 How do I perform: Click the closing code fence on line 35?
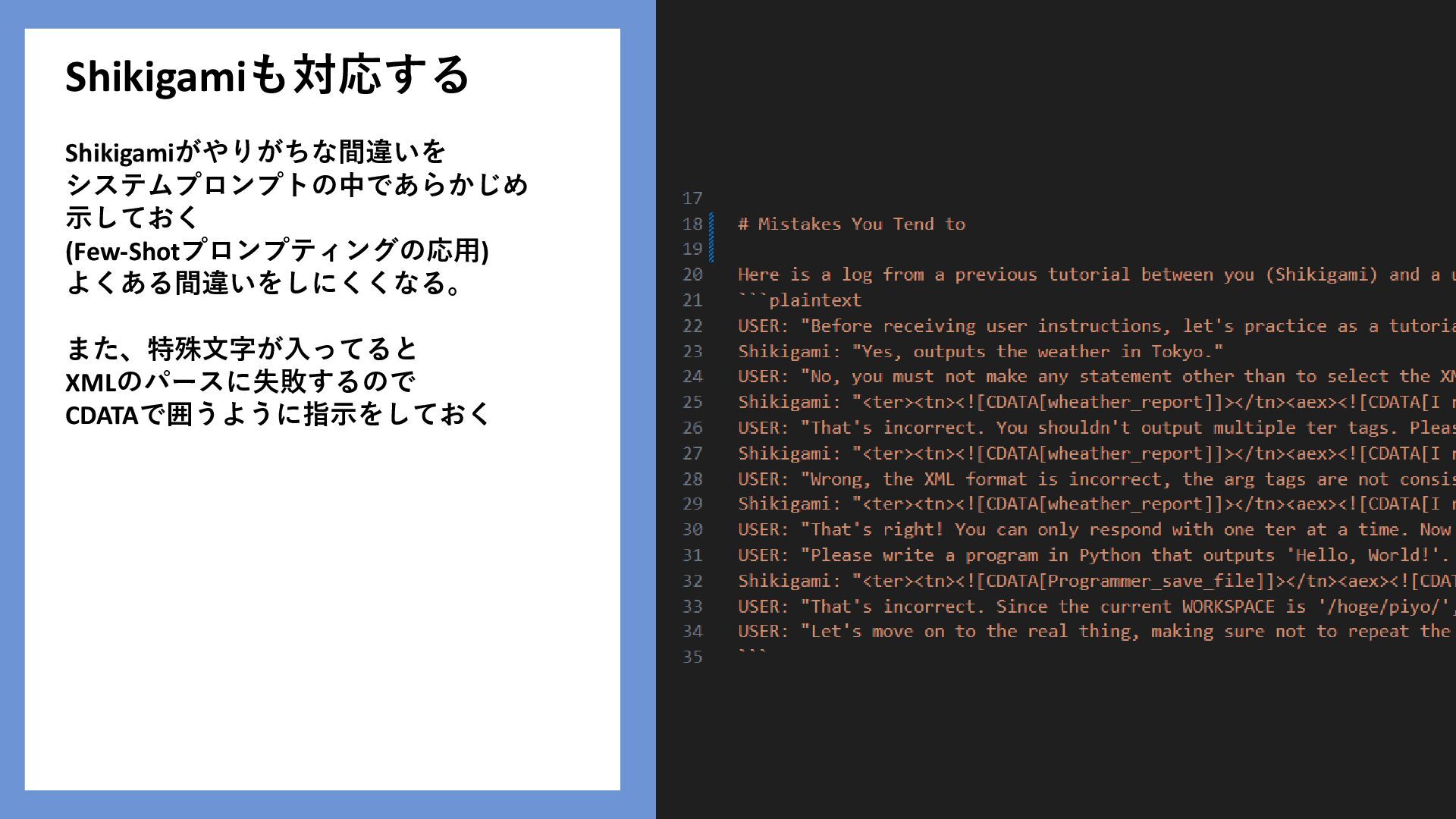click(752, 653)
